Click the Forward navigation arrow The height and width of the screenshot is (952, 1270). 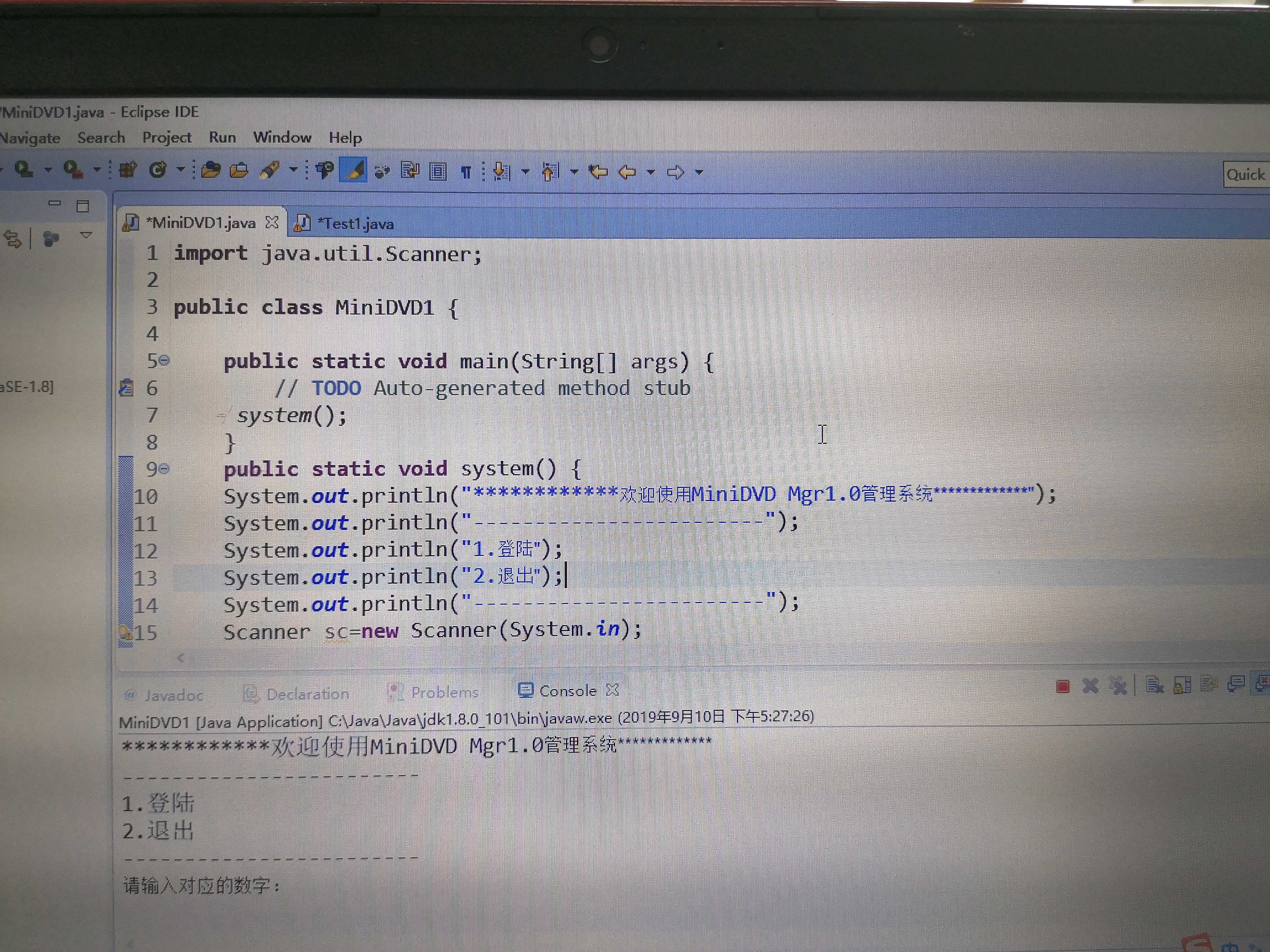676,172
